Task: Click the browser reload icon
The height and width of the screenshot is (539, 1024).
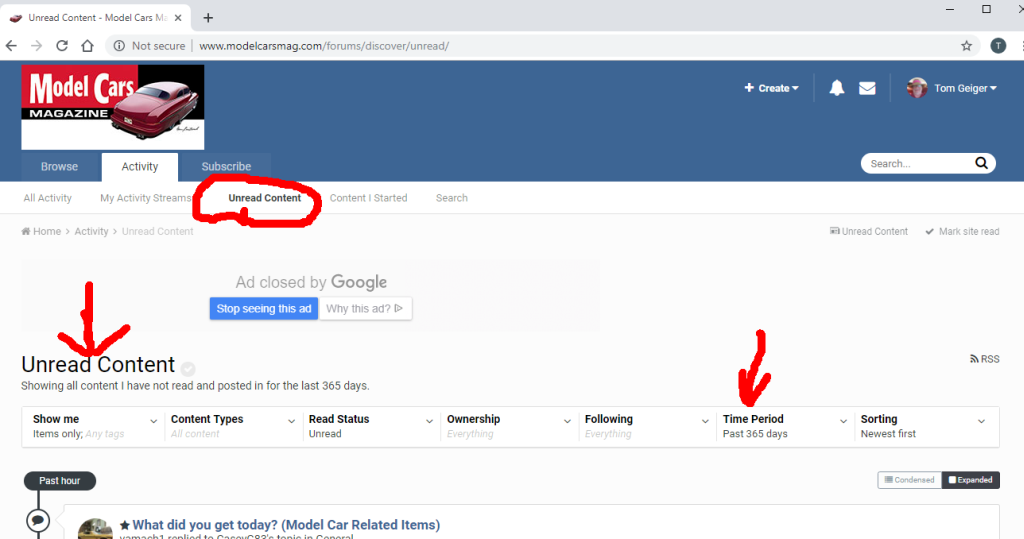Action: (x=62, y=46)
